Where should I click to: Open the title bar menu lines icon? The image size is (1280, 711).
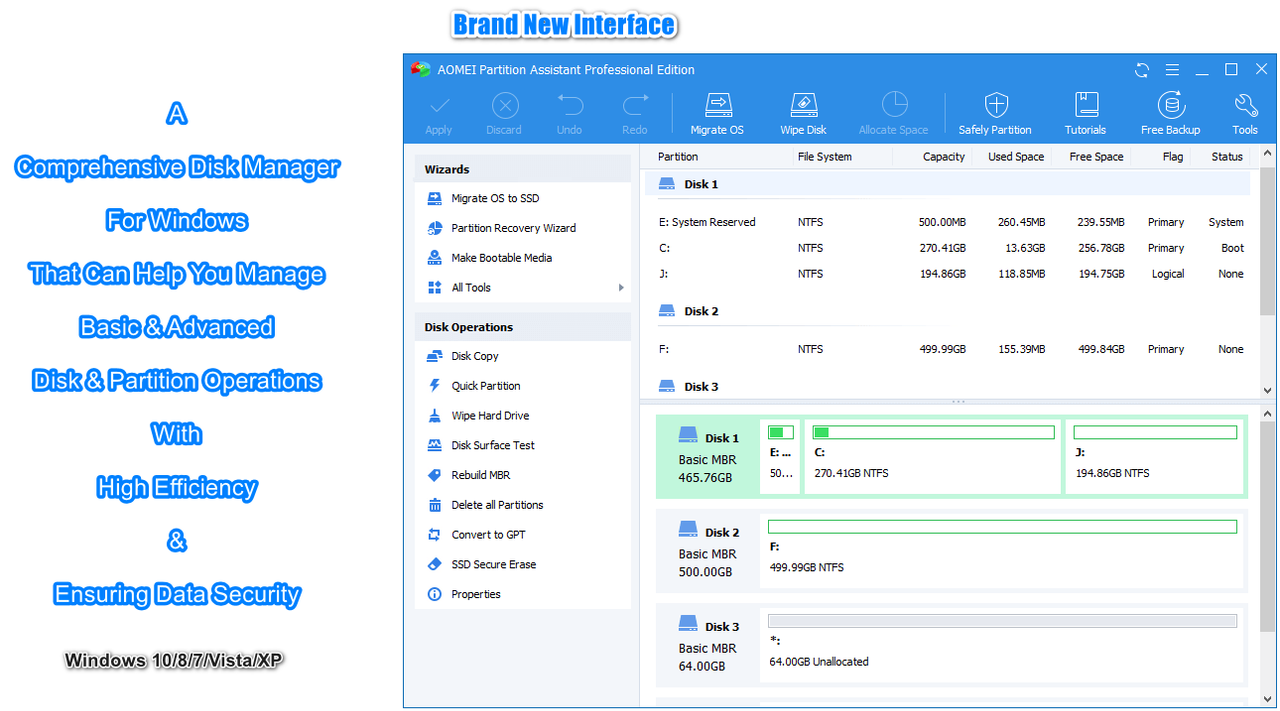1172,70
